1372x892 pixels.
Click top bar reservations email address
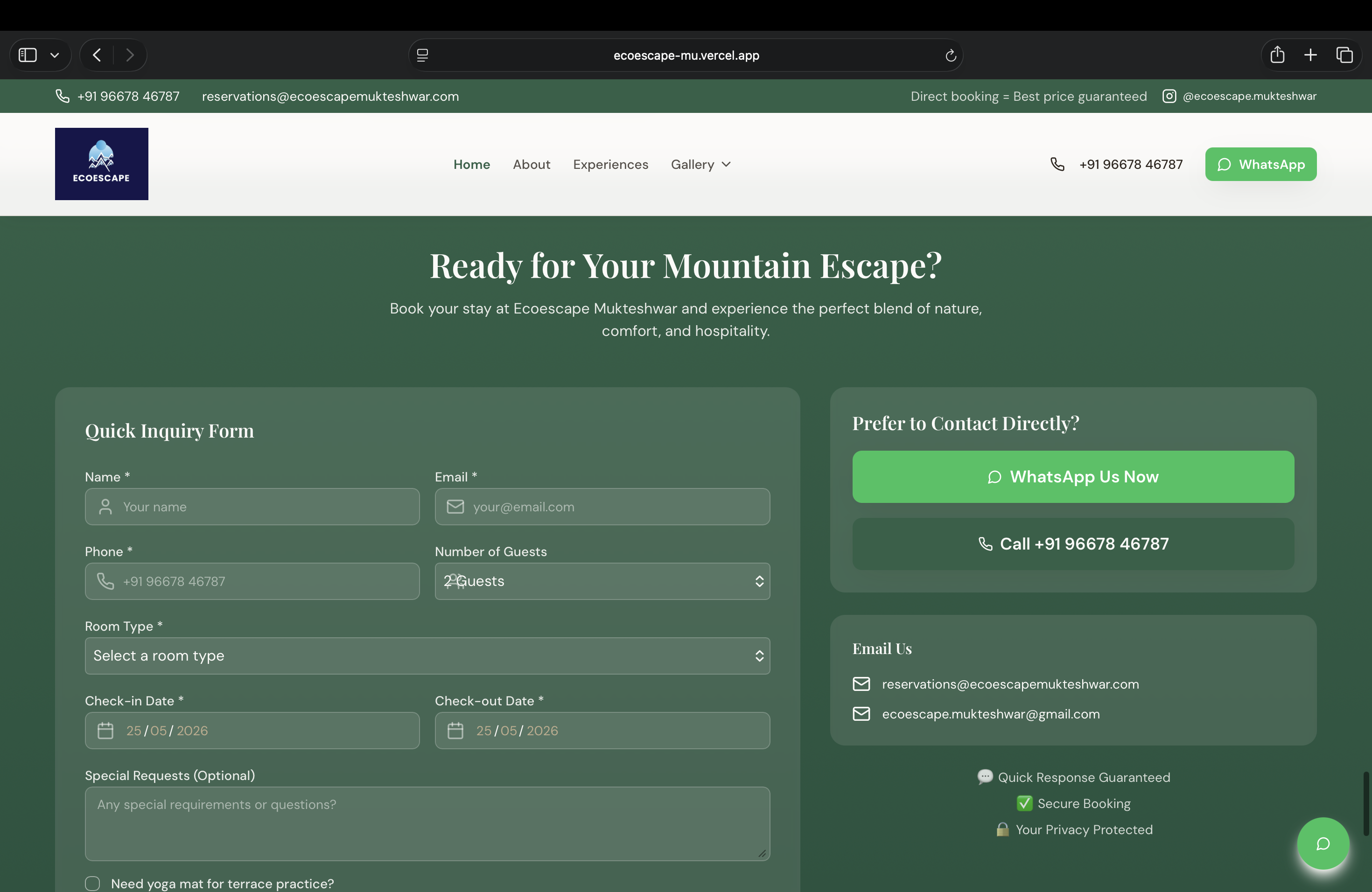[x=330, y=96]
